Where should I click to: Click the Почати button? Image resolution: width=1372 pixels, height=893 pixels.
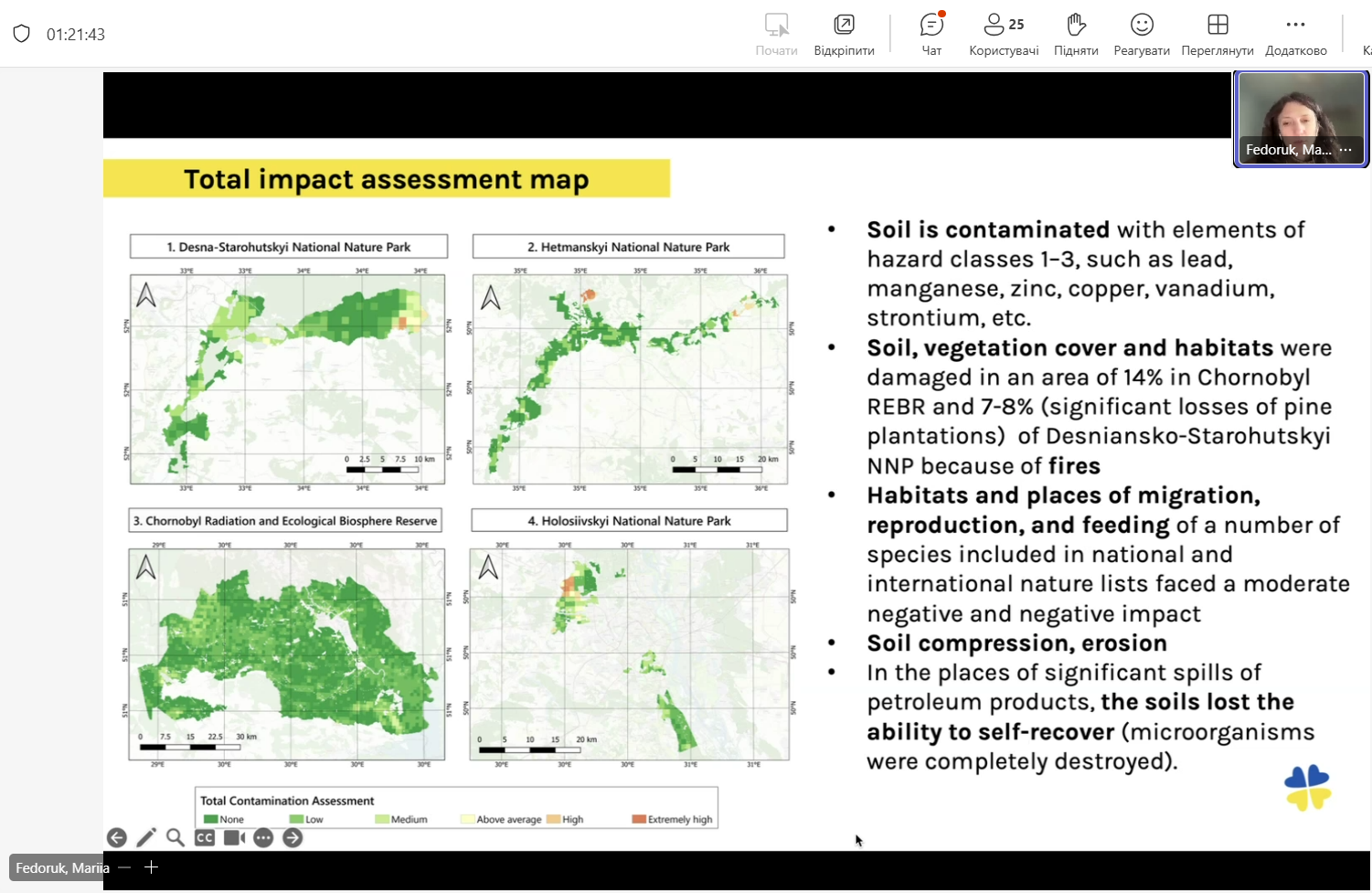coord(776,34)
